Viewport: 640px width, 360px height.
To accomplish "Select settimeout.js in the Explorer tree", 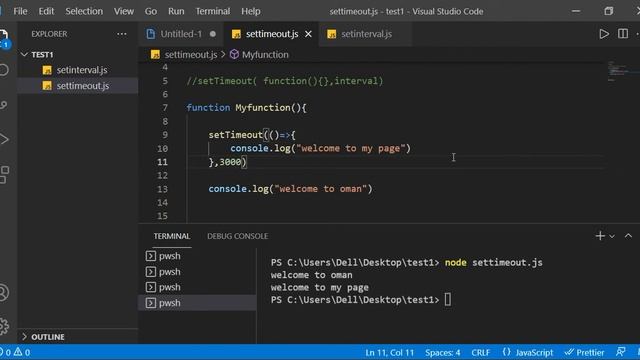I will click(x=78, y=86).
